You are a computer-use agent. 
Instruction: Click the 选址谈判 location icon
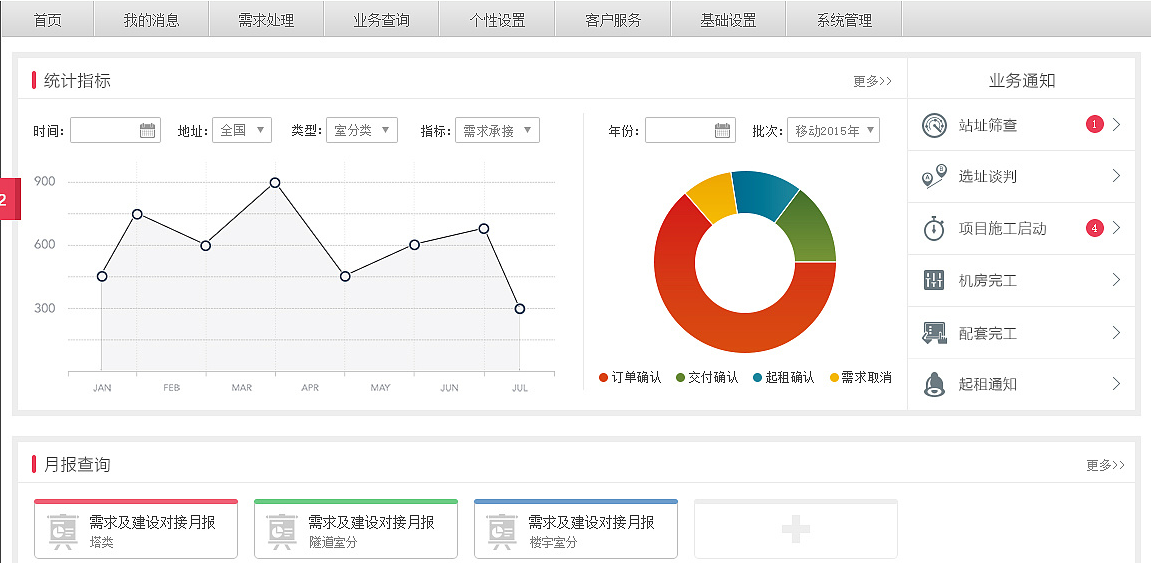tap(933, 177)
